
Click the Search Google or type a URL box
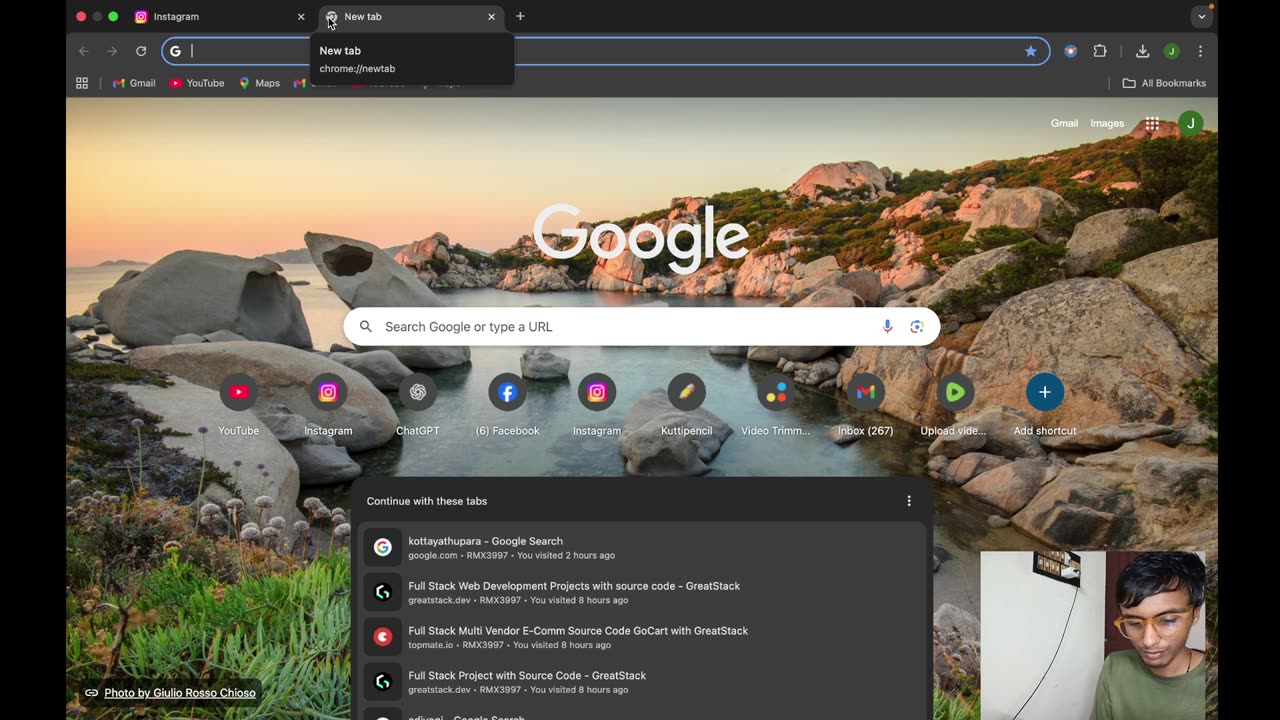coord(641,327)
